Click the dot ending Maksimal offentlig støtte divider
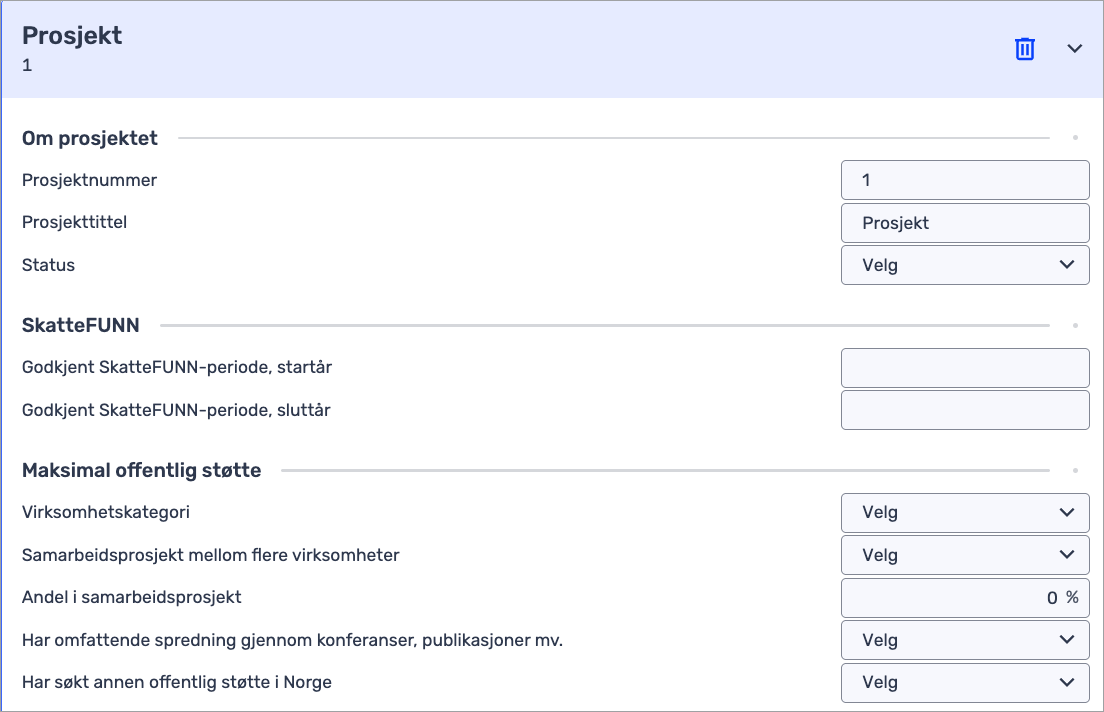Viewport: 1104px width, 712px height. [1075, 470]
